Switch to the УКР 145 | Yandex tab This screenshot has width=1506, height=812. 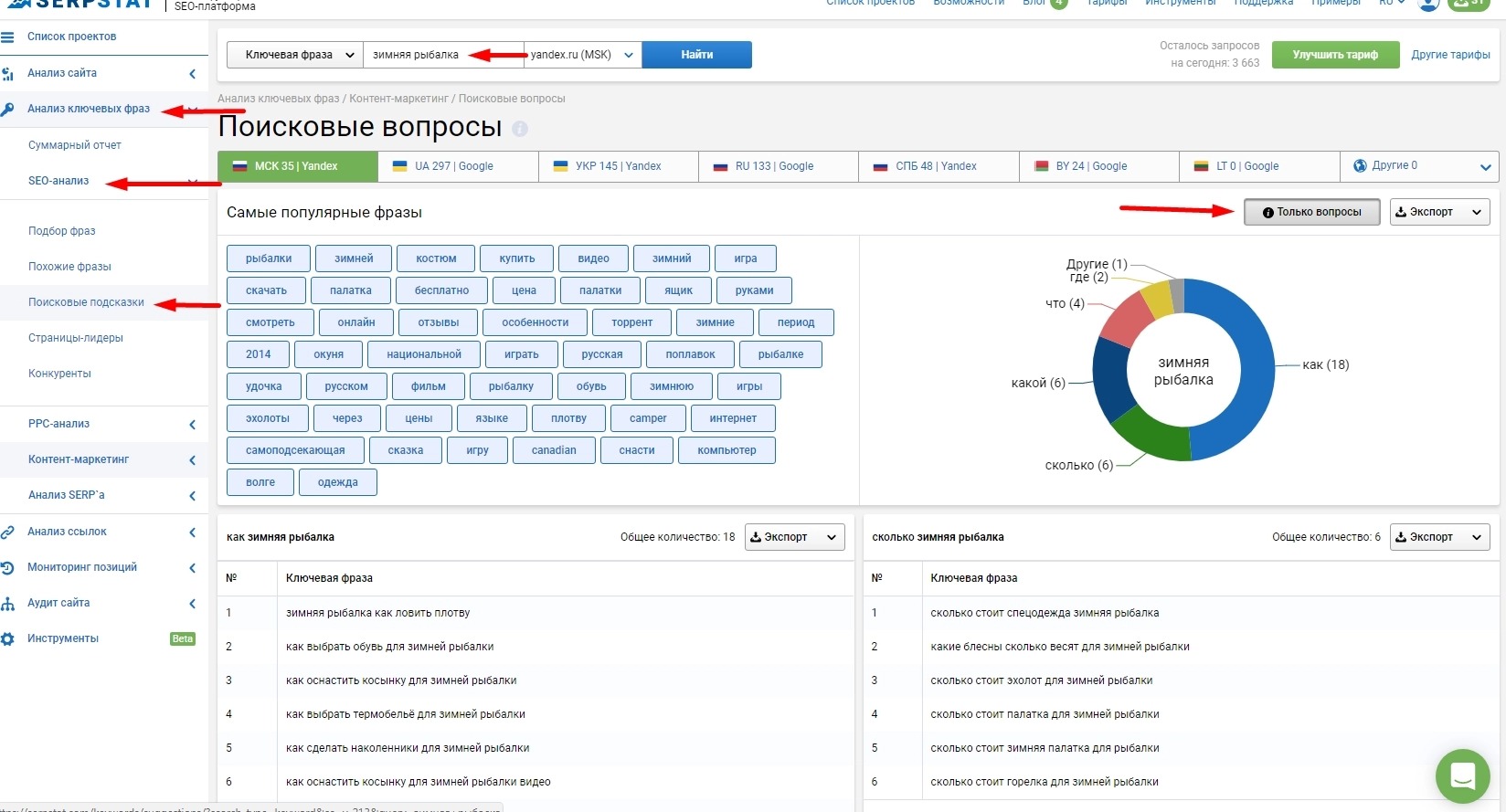(619, 166)
